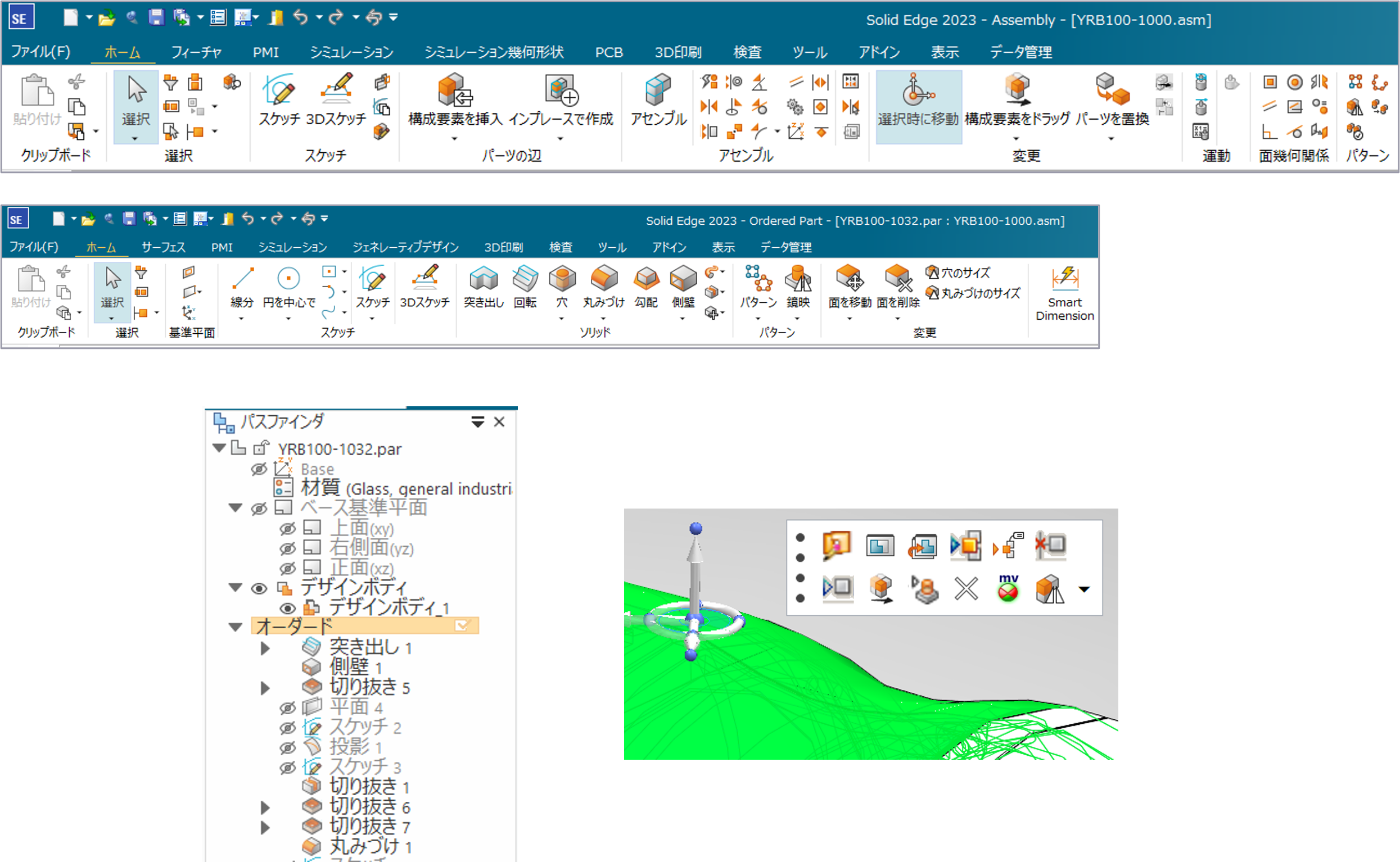Show the hidden Base coordinate system
The height and width of the screenshot is (862, 1400).
tap(259, 469)
